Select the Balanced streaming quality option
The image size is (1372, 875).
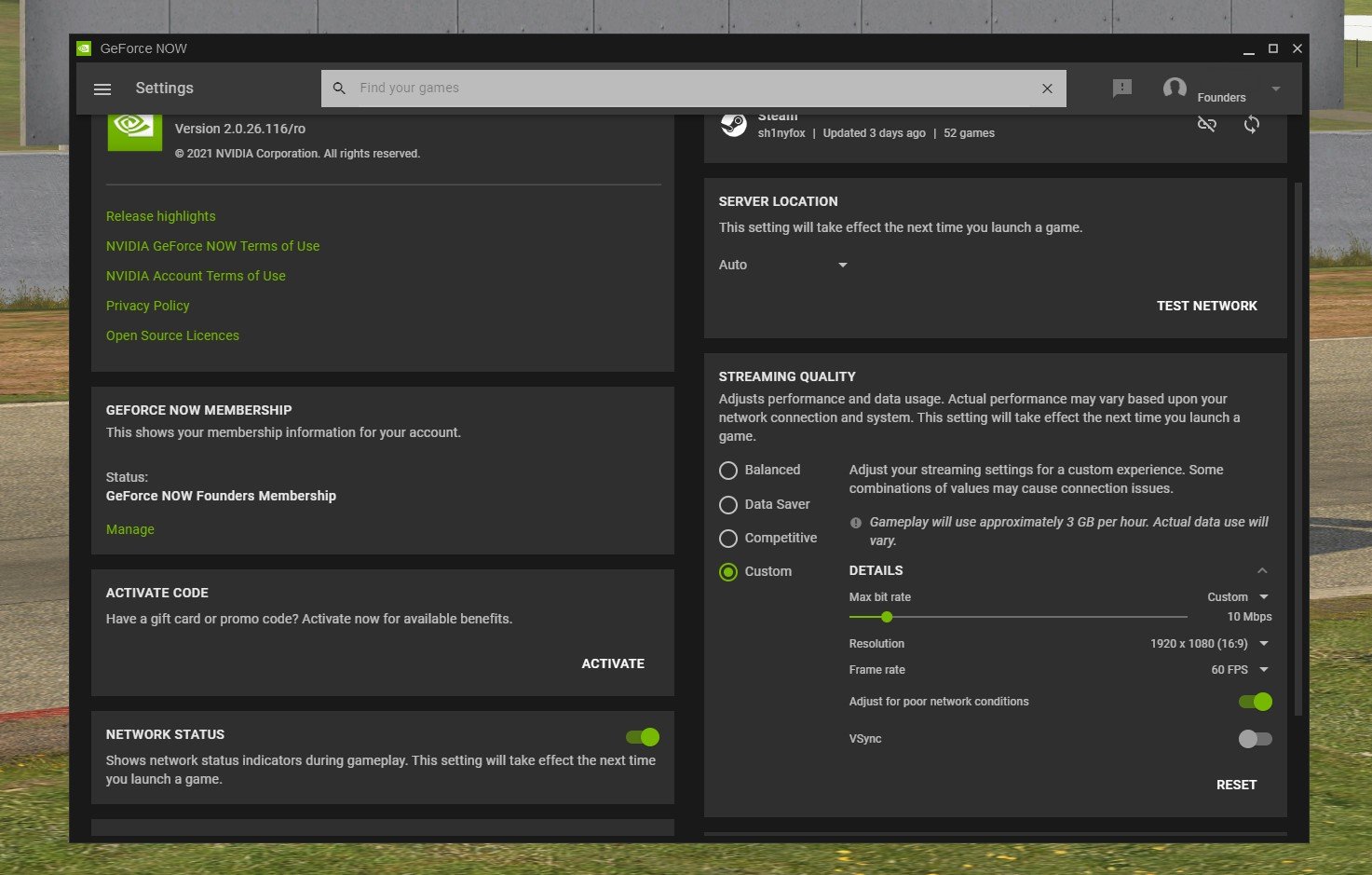(728, 471)
